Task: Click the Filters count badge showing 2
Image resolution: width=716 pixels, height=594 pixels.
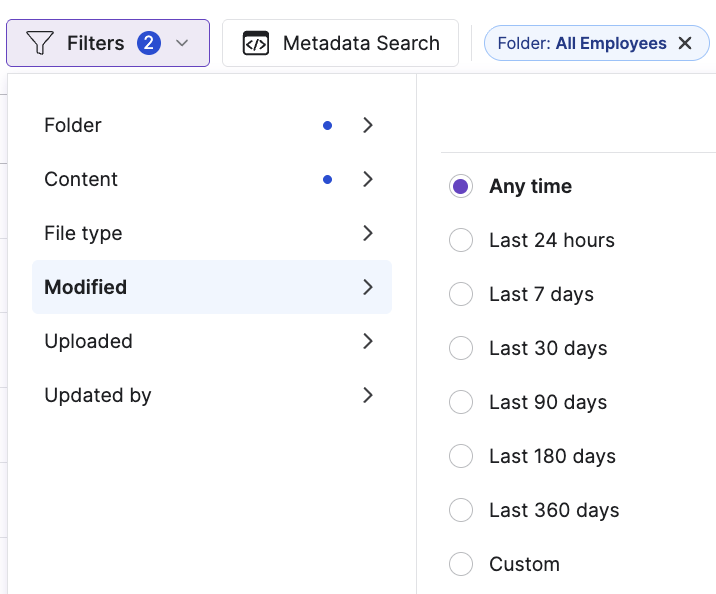Action: point(149,43)
